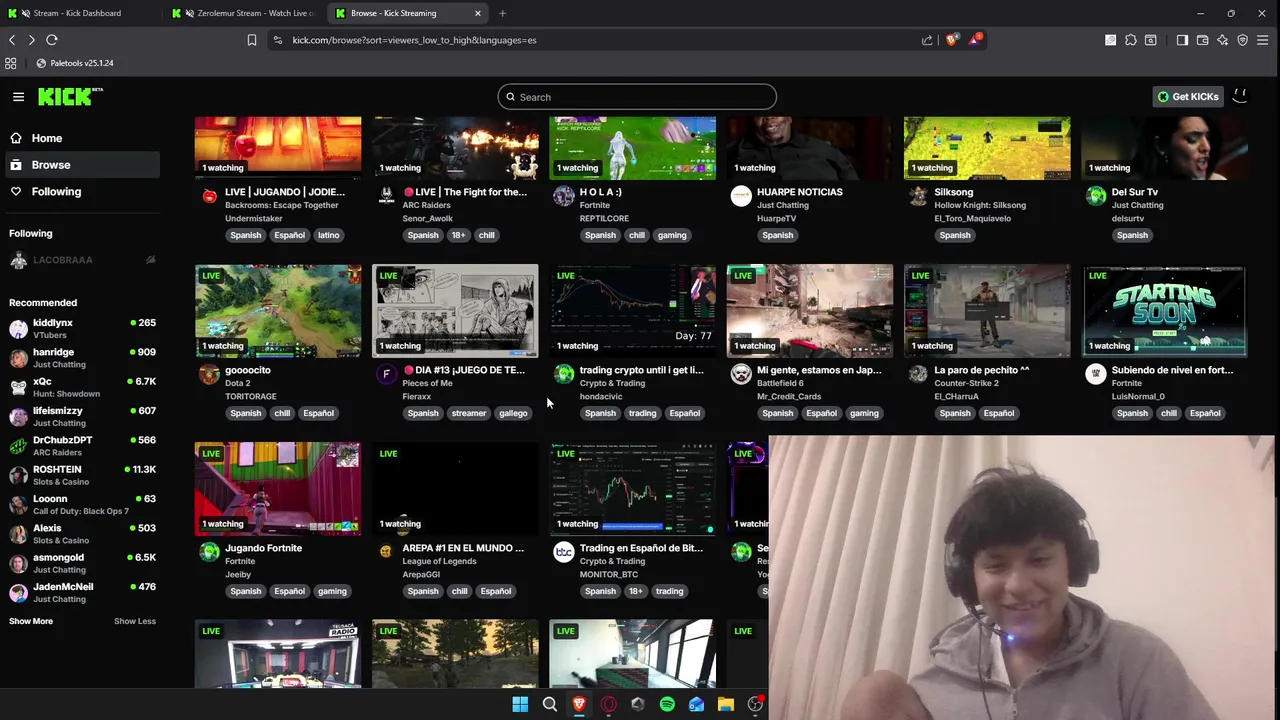Click Show More under Recommended

coord(31,621)
